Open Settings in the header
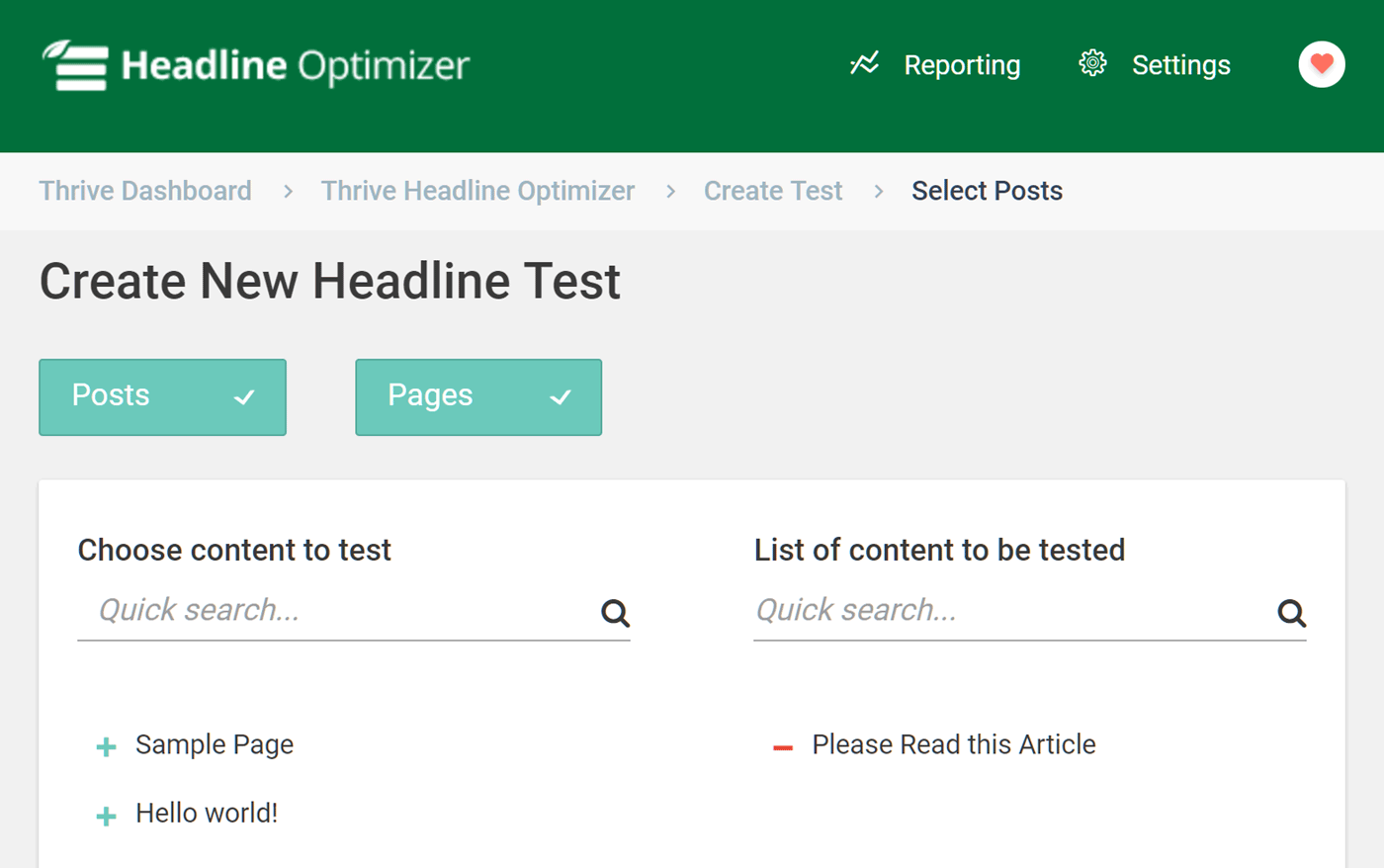The width and height of the screenshot is (1384, 868). 1180,65
